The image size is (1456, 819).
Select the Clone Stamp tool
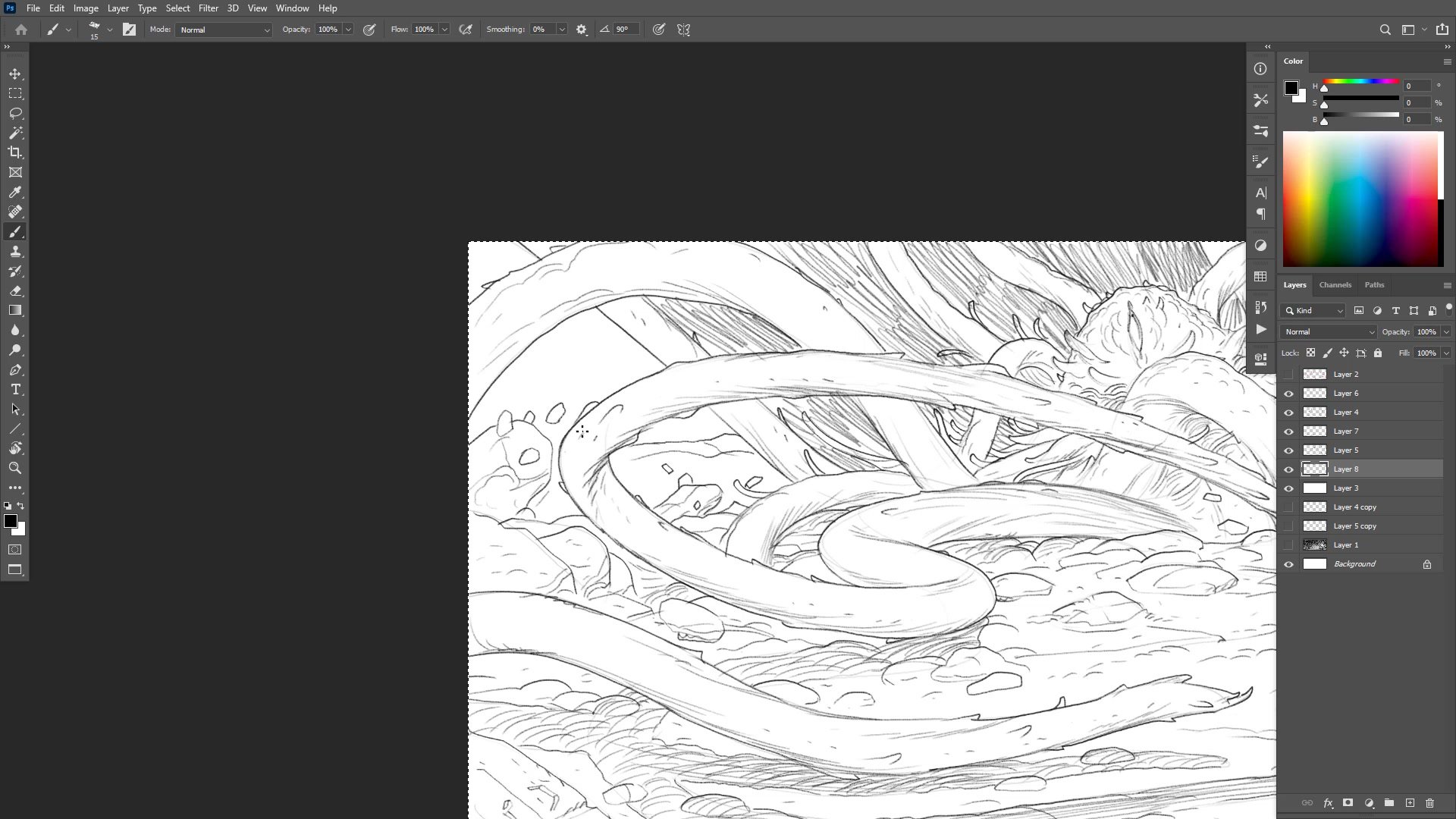point(15,251)
